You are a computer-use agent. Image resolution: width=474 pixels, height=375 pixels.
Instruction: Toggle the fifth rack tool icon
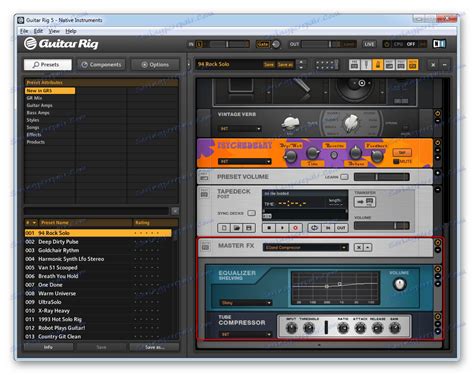point(401,65)
